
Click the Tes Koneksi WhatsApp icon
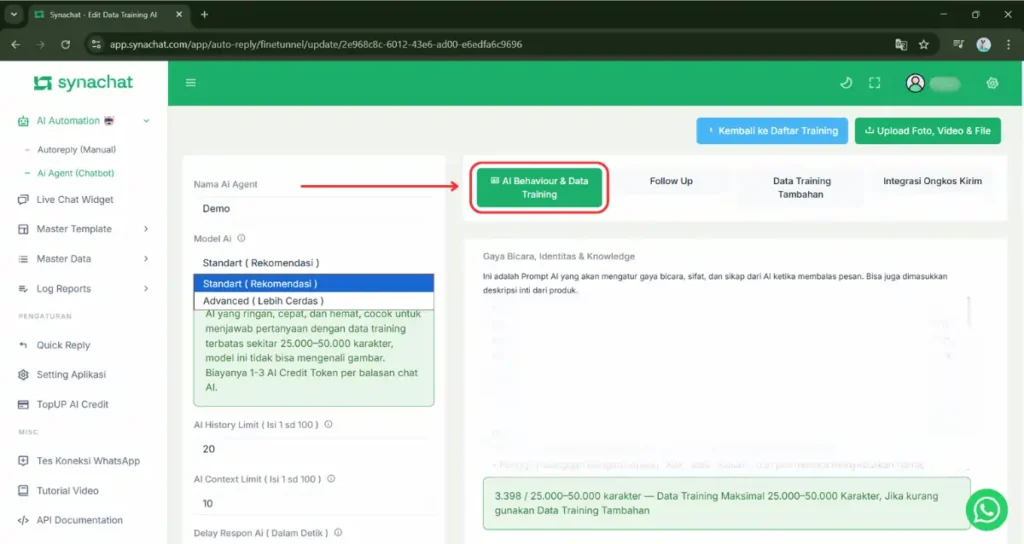pyautogui.click(x=24, y=460)
